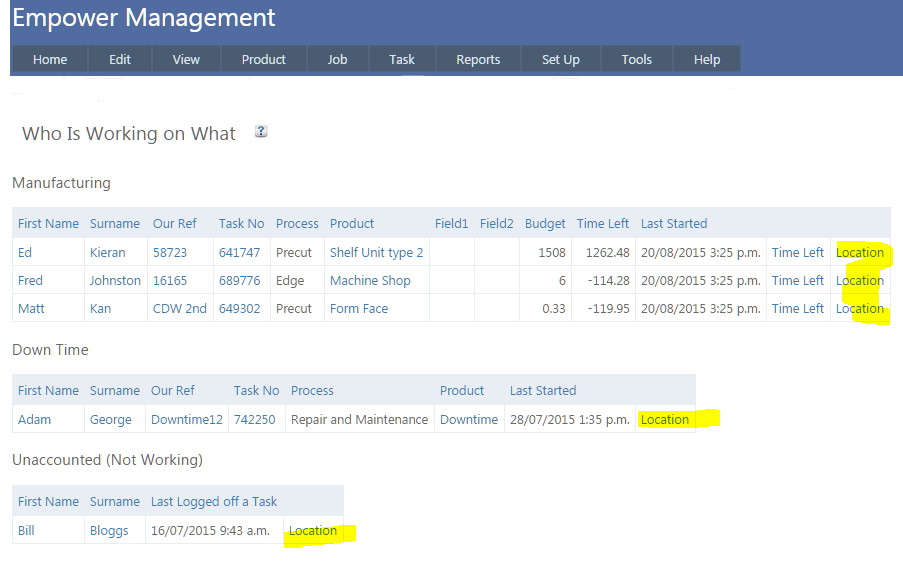Open the Tools menu

pyautogui.click(x=637, y=59)
